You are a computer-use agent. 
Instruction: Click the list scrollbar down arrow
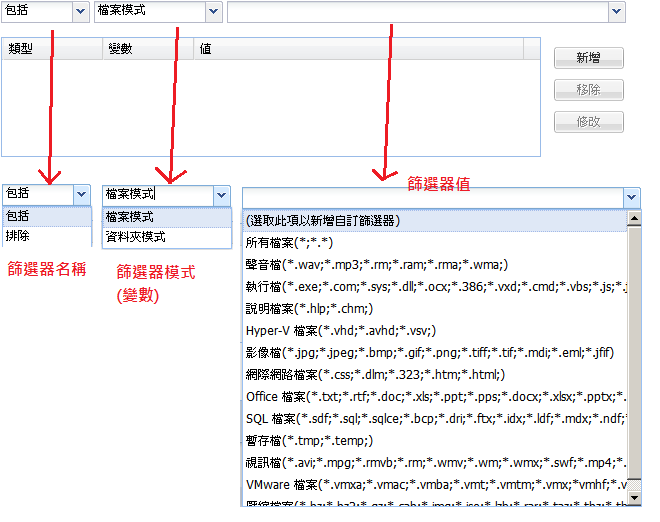634,498
